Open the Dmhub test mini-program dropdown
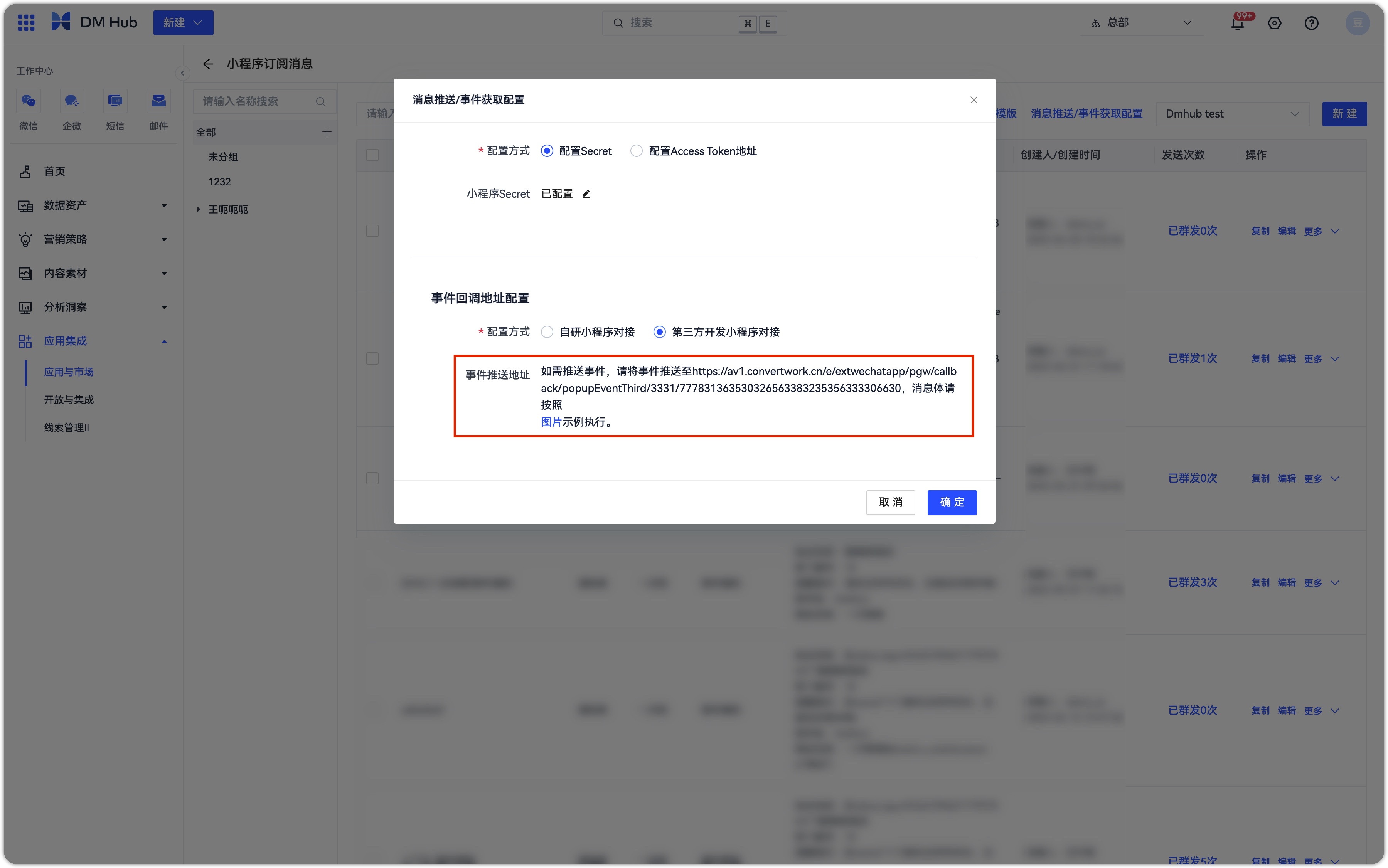This screenshot has width=1388, height=868. click(1232, 114)
